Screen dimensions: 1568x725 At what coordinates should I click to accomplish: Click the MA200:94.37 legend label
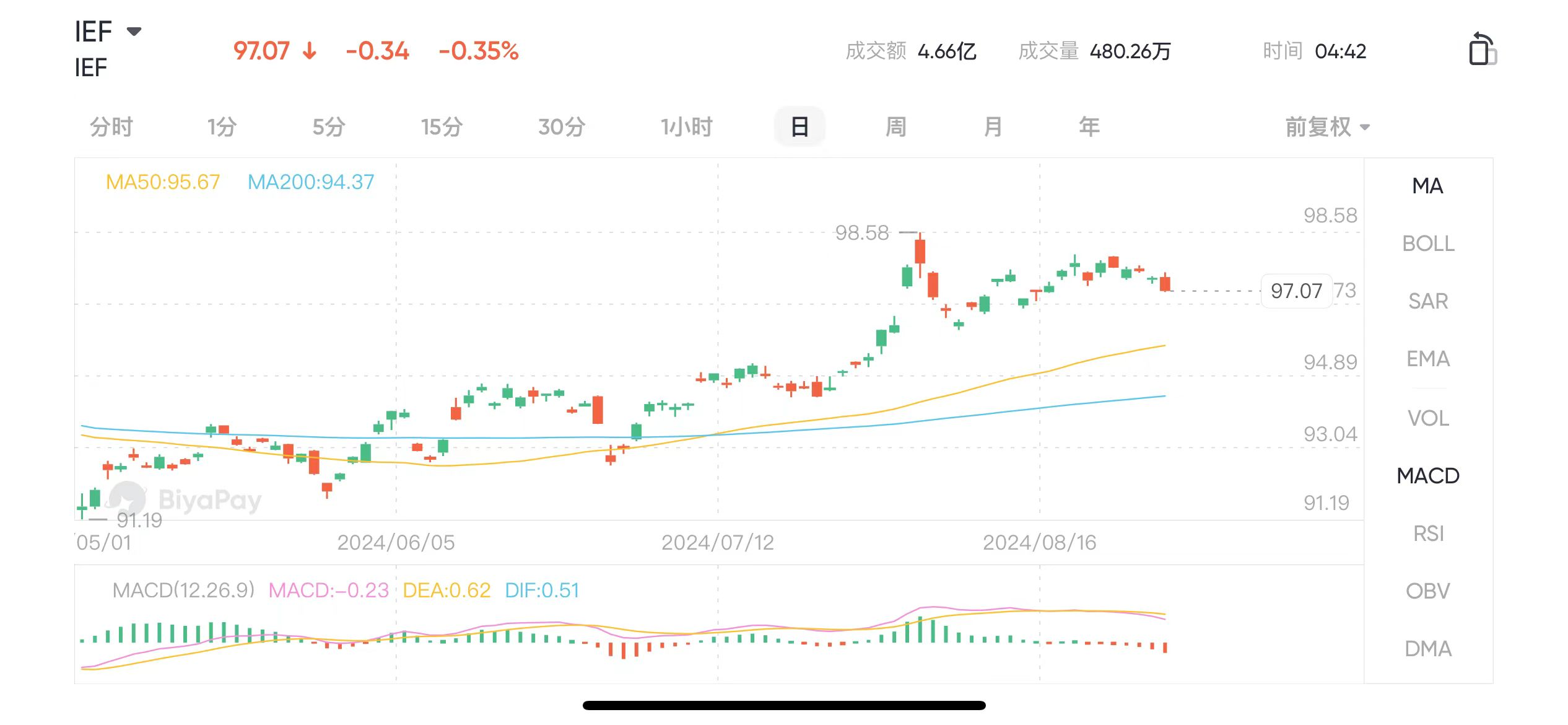311,182
